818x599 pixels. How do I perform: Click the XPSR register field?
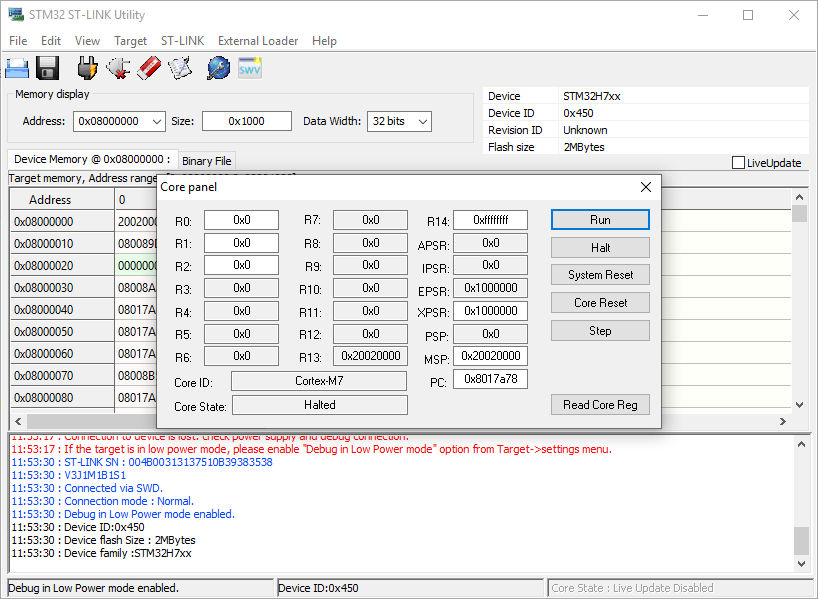pos(490,311)
